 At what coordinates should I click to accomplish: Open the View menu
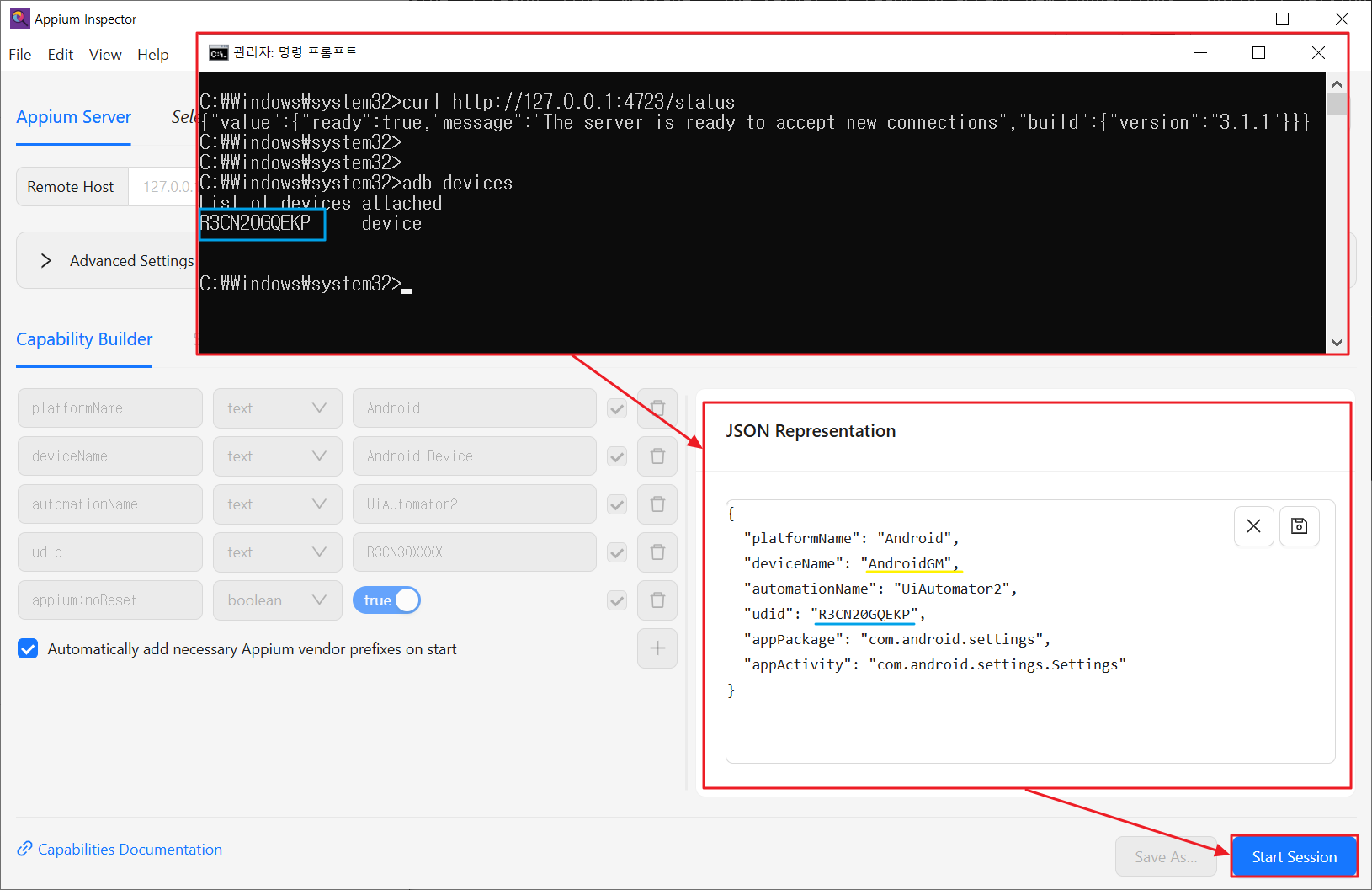[x=105, y=55]
